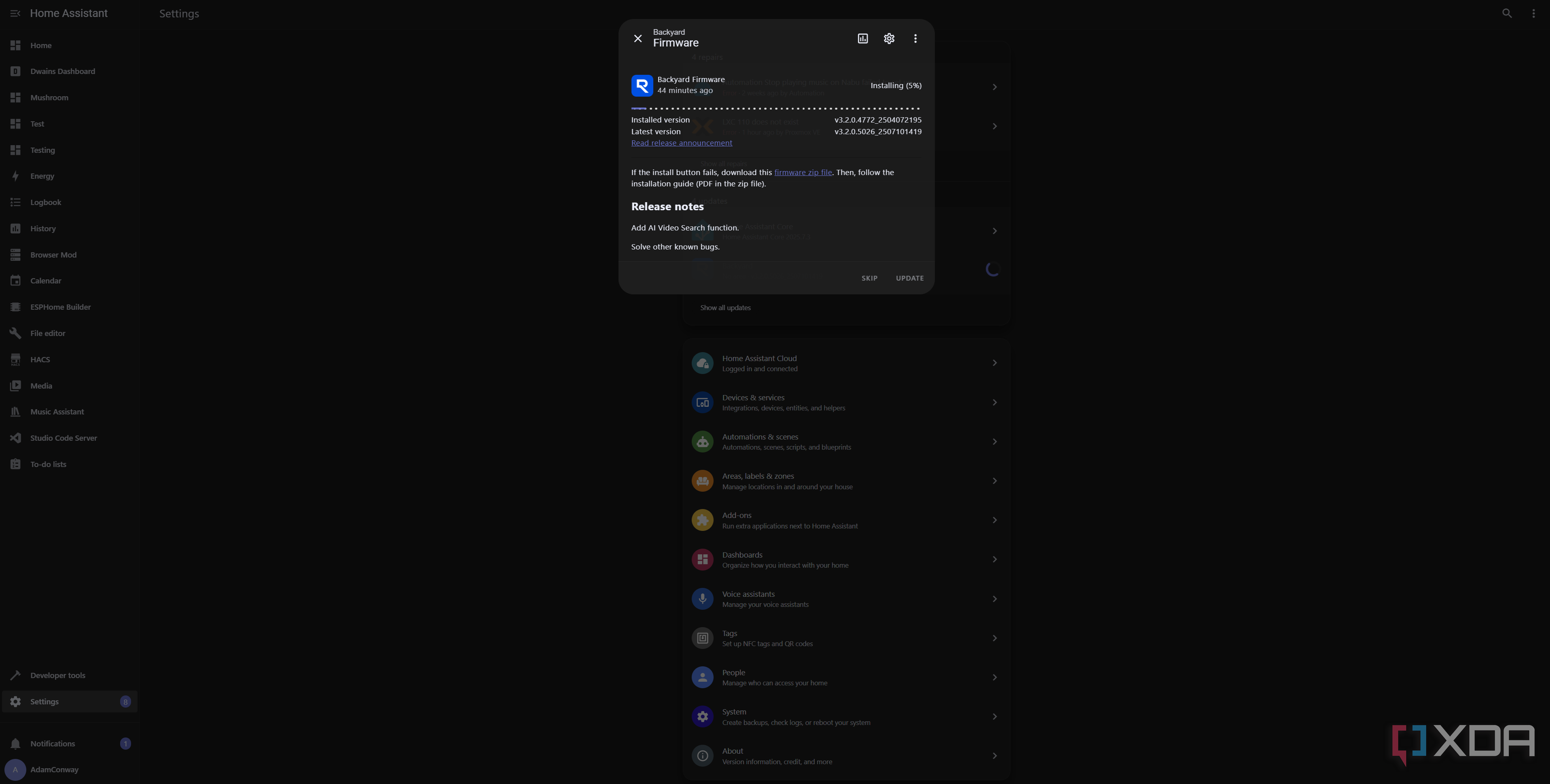
Task: Click the Dashboards grid icon in settings list
Action: point(702,560)
